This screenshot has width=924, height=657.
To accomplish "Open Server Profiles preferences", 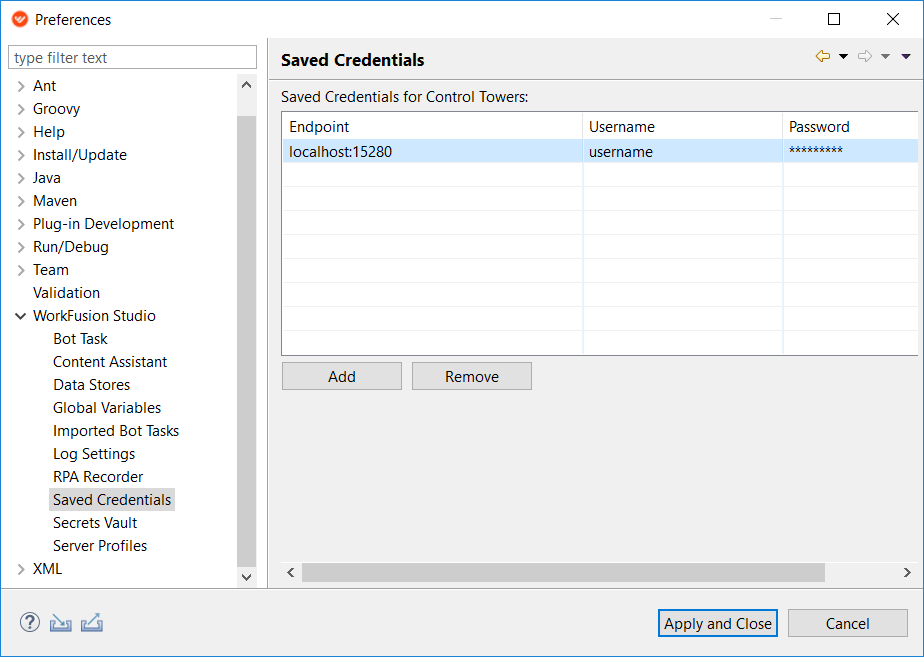I will click(x=100, y=546).
